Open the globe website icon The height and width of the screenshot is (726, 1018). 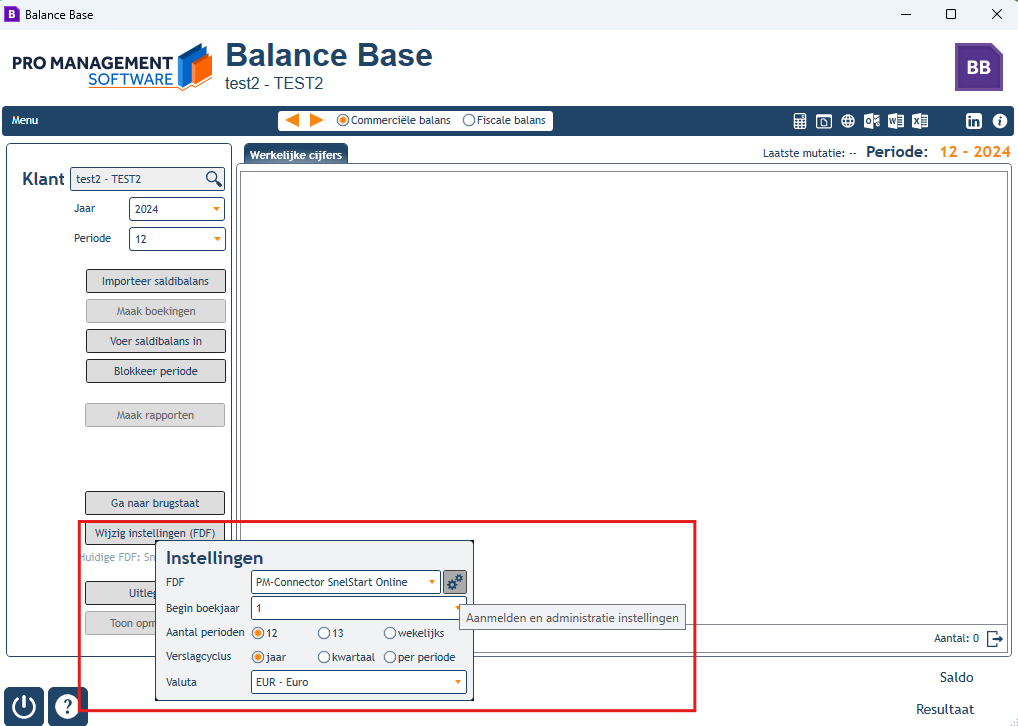click(848, 121)
